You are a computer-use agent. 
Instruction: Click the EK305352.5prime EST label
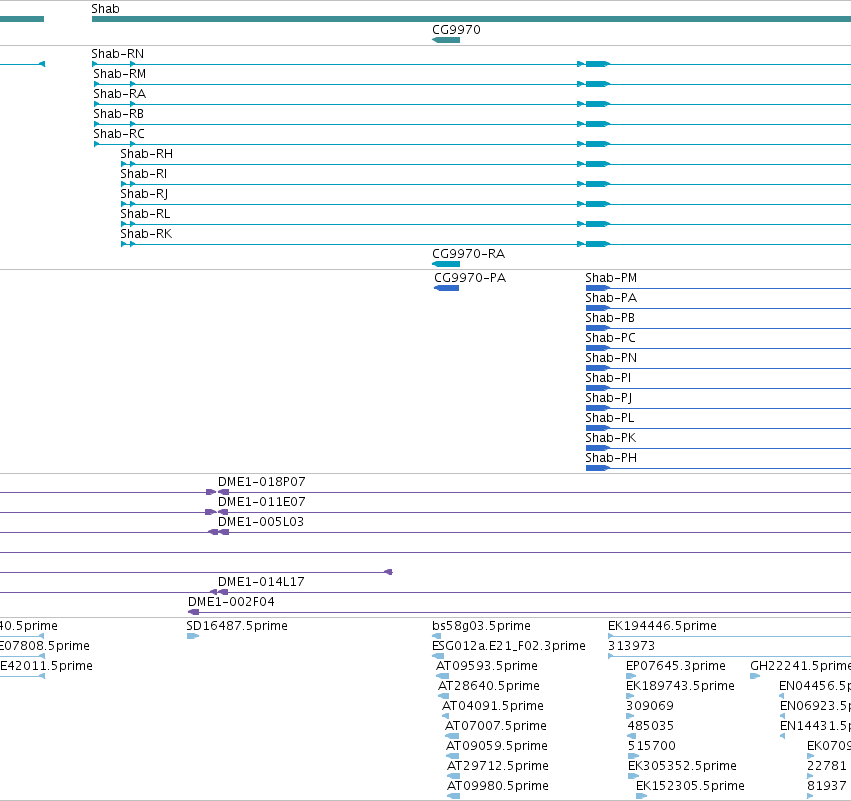682,767
